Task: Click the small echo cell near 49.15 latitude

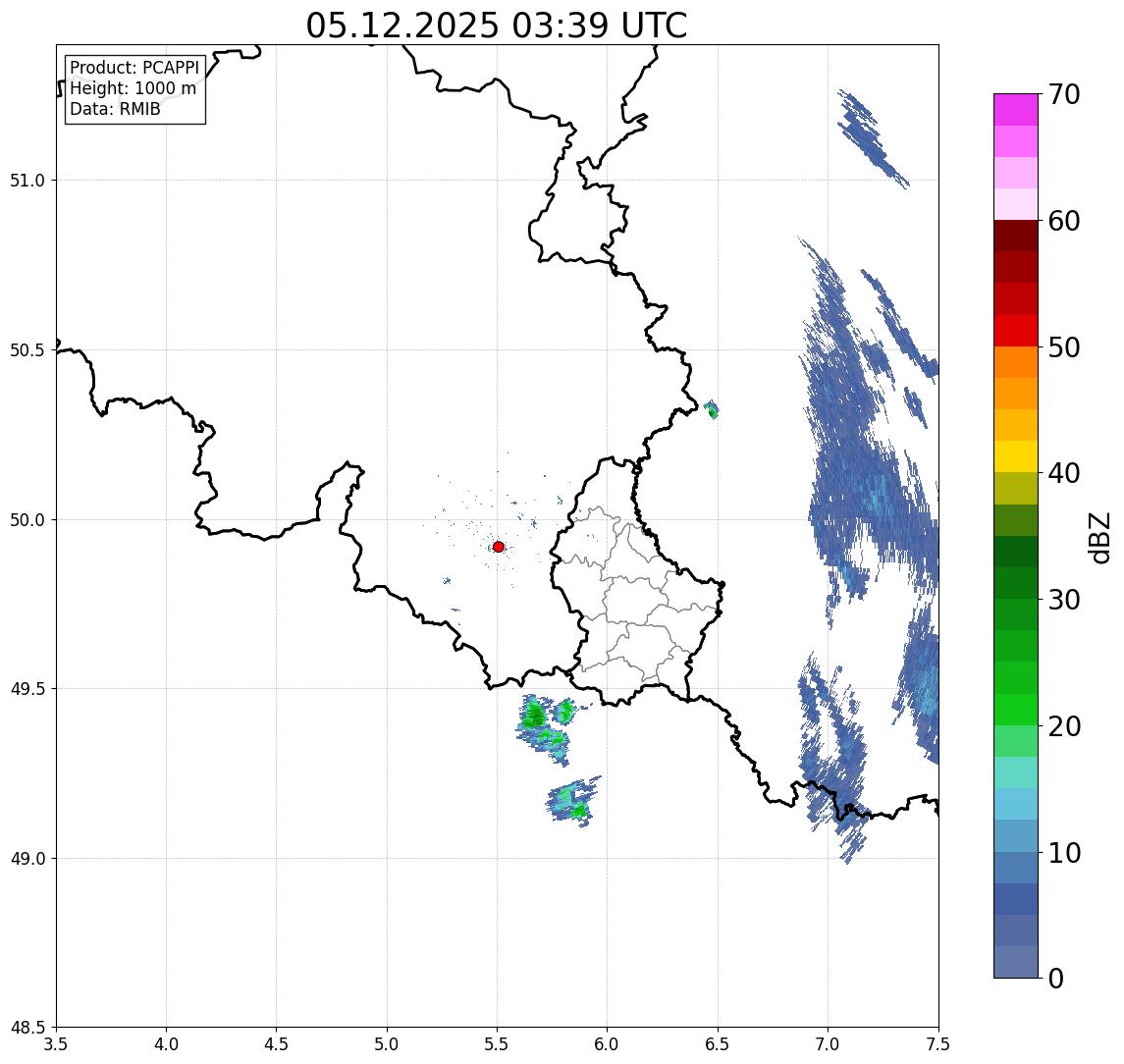Action: tap(573, 802)
